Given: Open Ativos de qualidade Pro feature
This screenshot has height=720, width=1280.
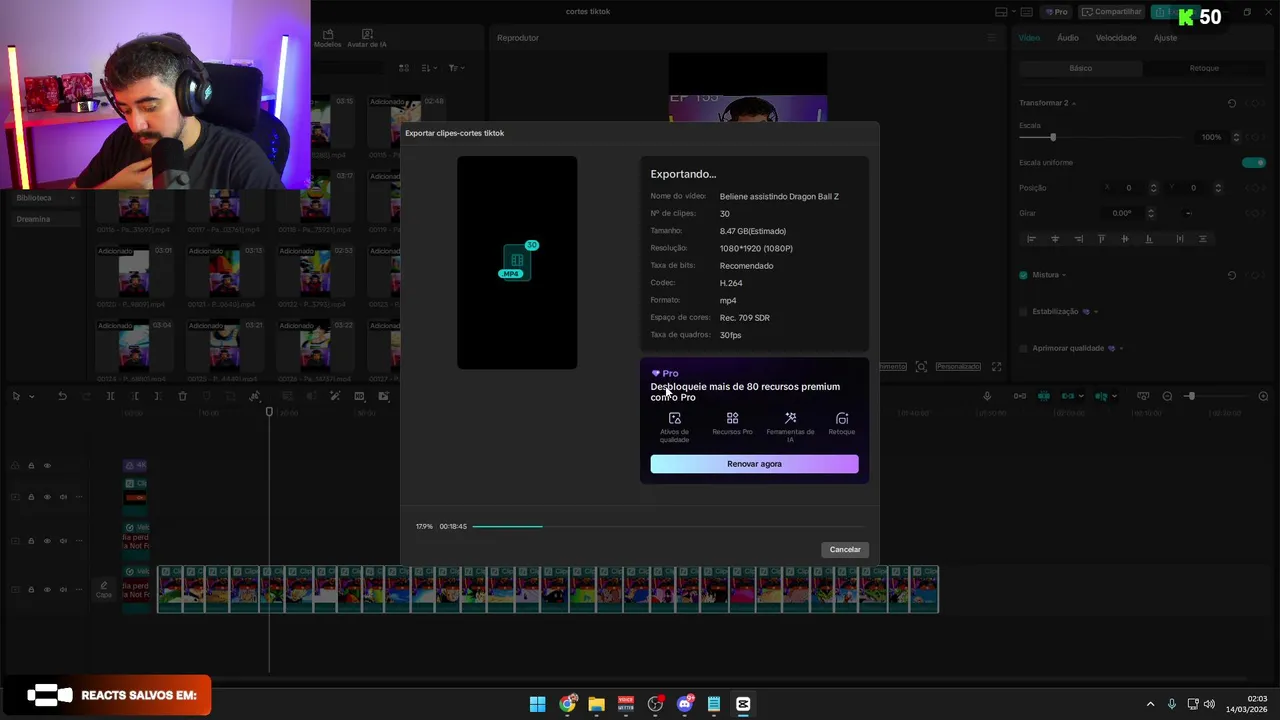Looking at the screenshot, I should click(x=674, y=427).
